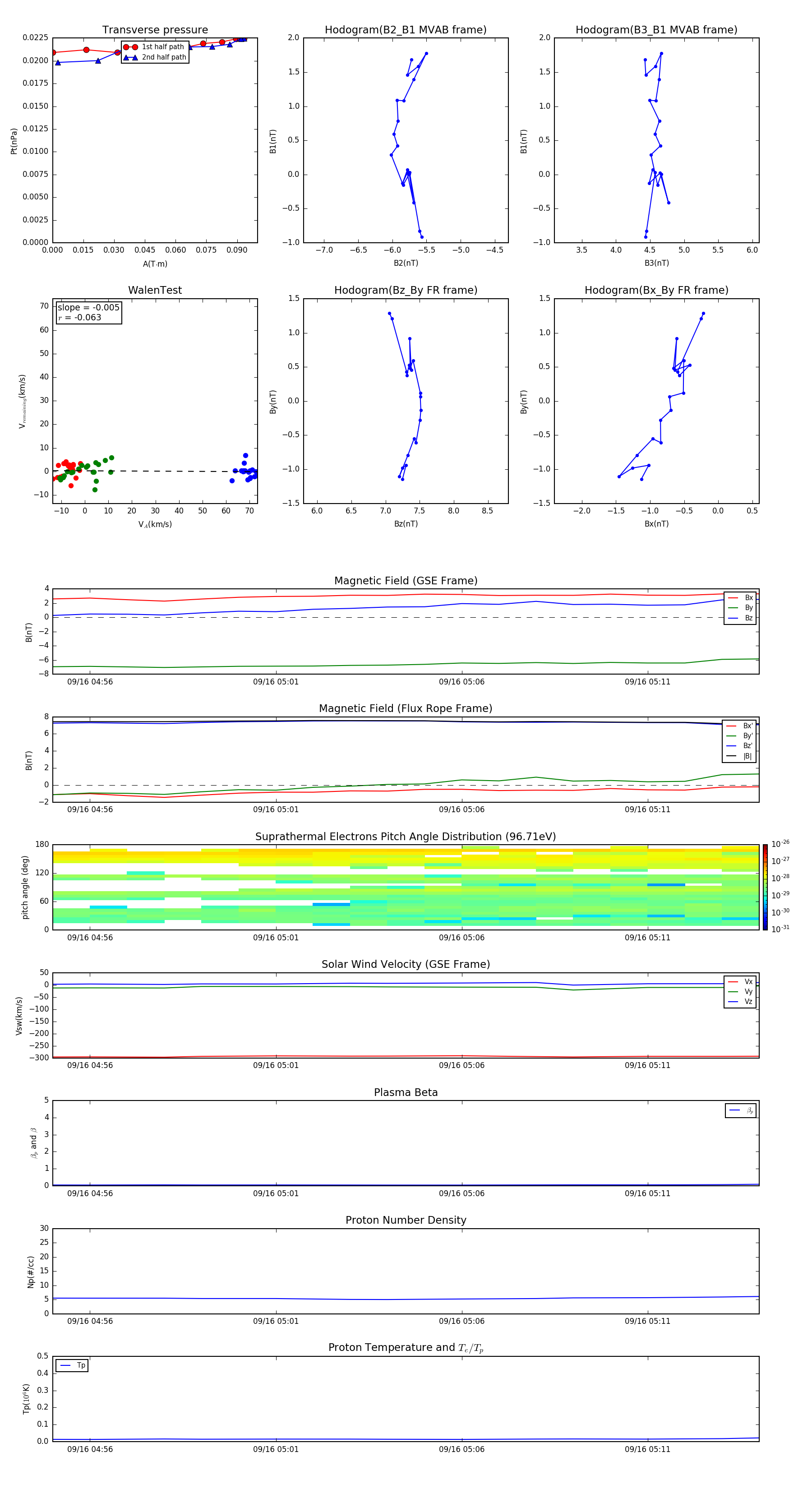
Task: Click the 'pitch angle (deg)' axis label
Action: click(x=25, y=887)
